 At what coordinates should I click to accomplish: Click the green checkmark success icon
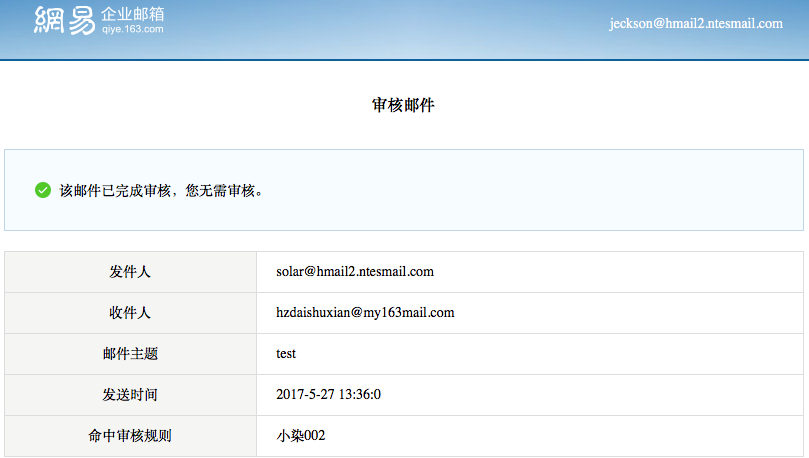(43, 190)
